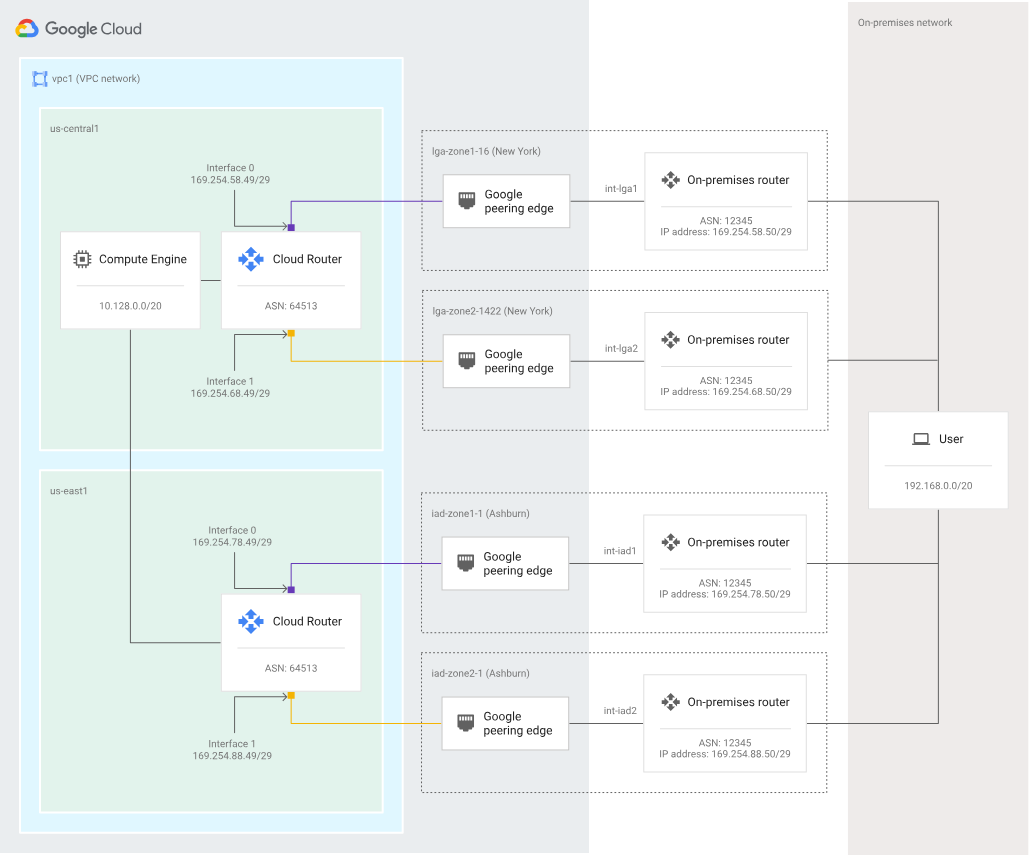Screen dimensions: 1029x855
Task: Select 'ASN: 64513' in us-central1 Cloud Router
Action: (x=291, y=306)
